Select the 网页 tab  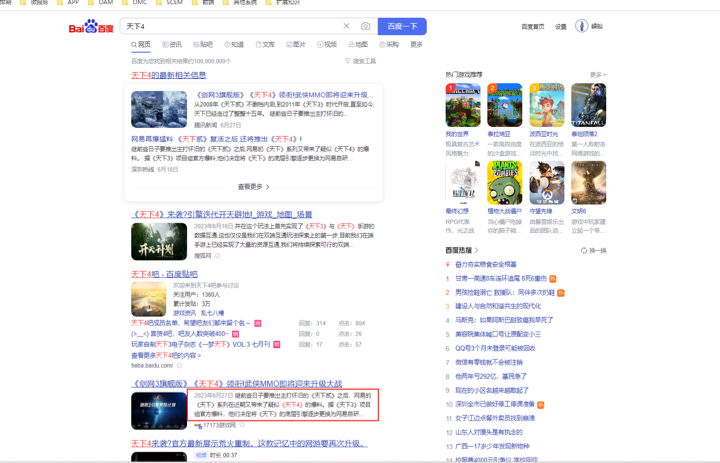point(141,44)
